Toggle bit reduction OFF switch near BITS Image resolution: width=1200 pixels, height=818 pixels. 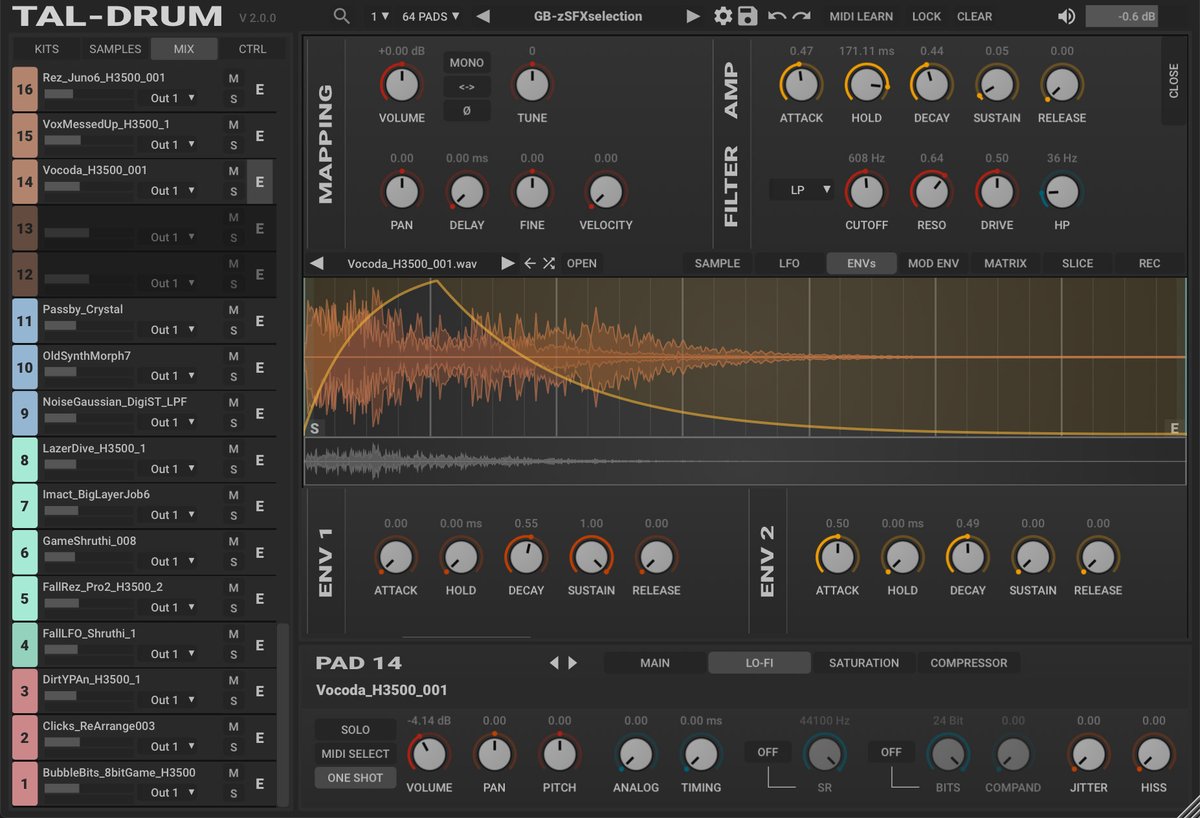pyautogui.click(x=890, y=752)
